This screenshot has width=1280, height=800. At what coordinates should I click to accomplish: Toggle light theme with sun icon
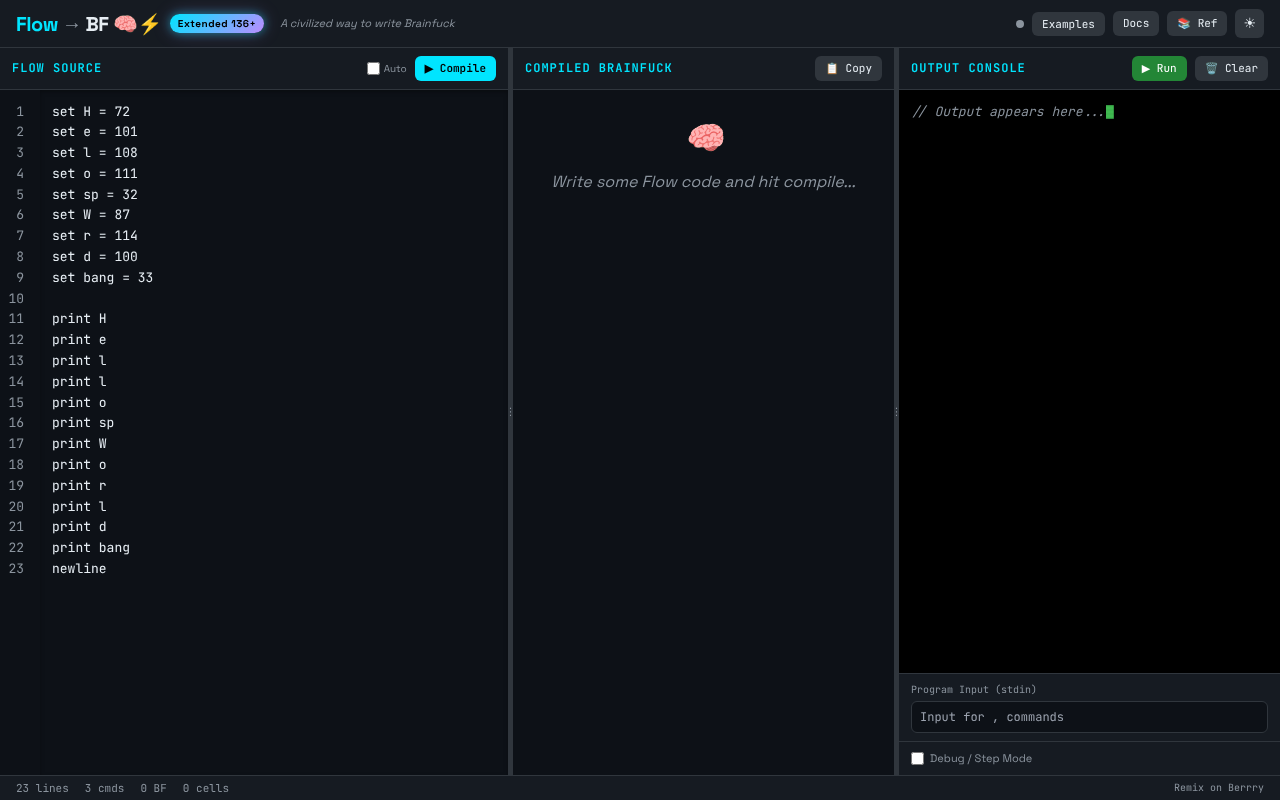[x=1249, y=23]
